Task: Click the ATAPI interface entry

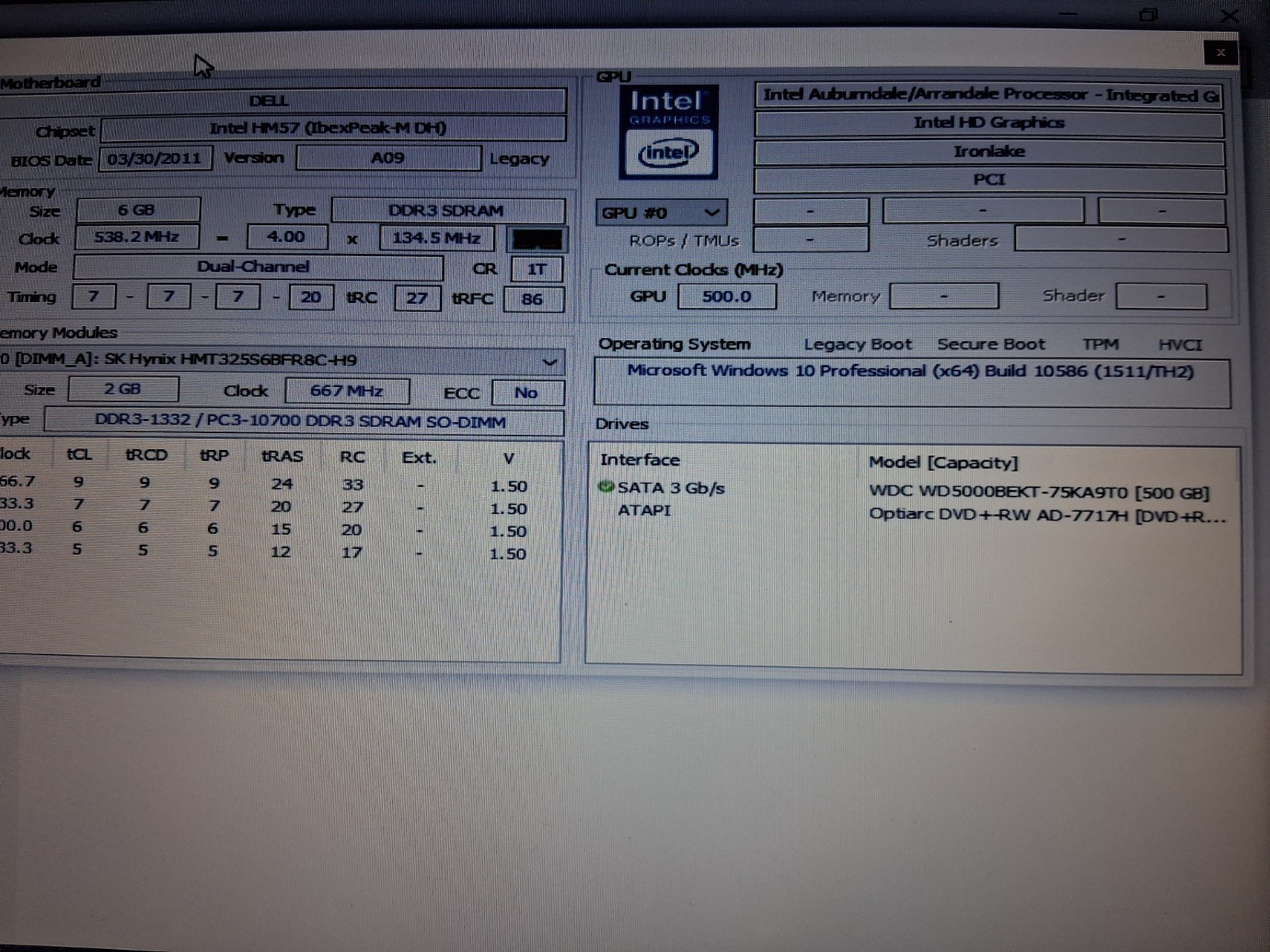Action: pyautogui.click(x=645, y=510)
